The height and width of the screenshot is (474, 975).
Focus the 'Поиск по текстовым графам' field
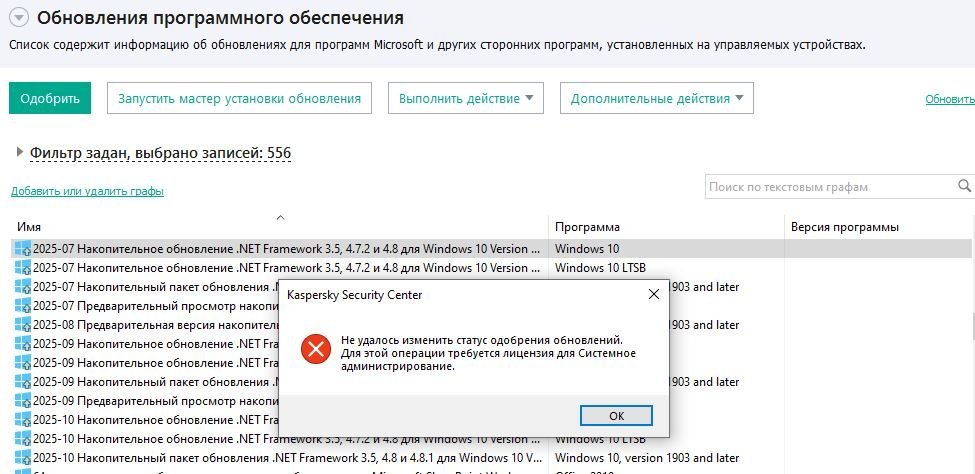tap(828, 186)
